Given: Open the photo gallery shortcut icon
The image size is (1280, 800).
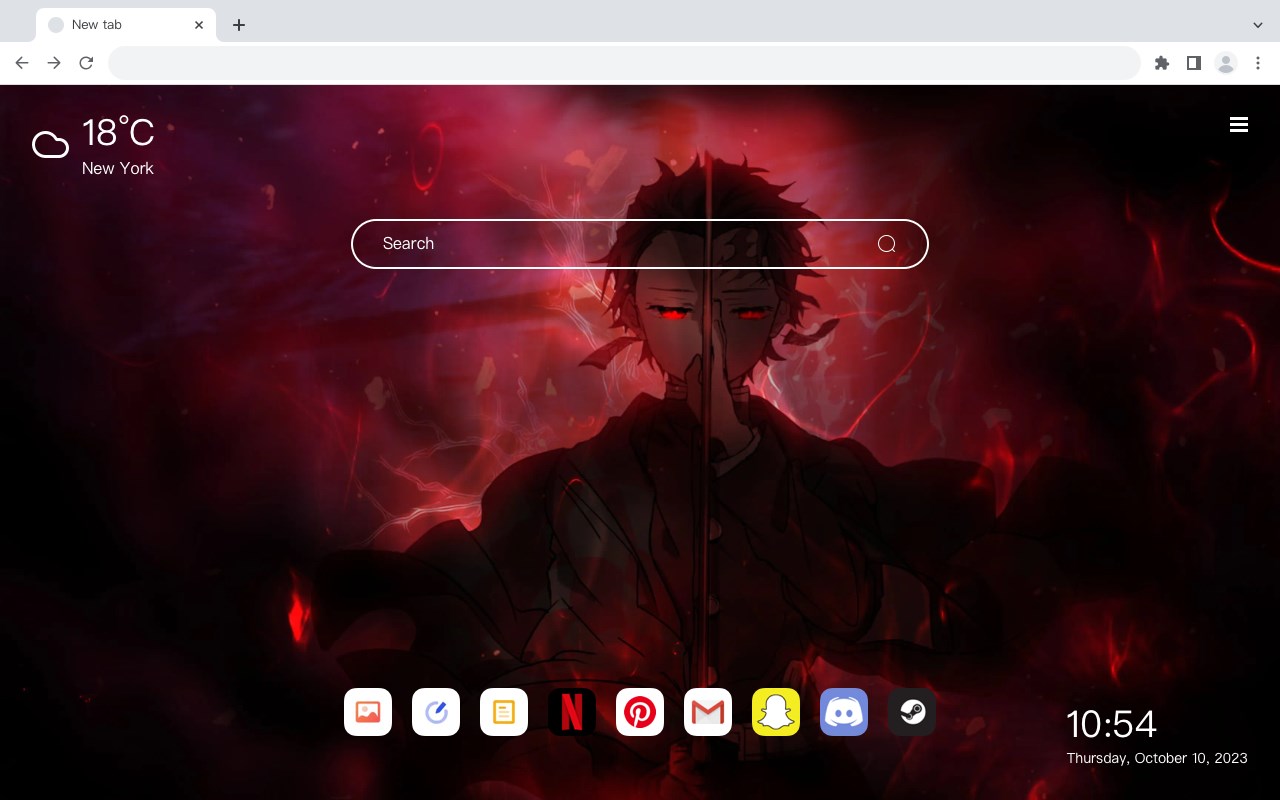Looking at the screenshot, I should [x=368, y=712].
